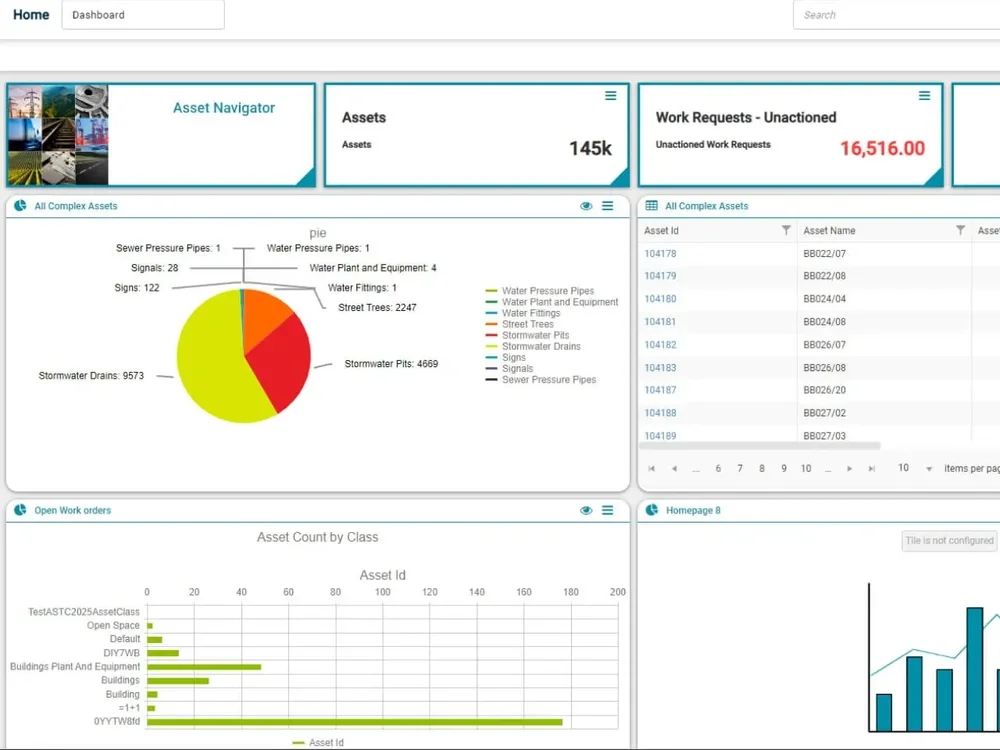Click the pie chart icon beside All Complex Assets
The width and height of the screenshot is (1000, 750).
tap(20, 205)
